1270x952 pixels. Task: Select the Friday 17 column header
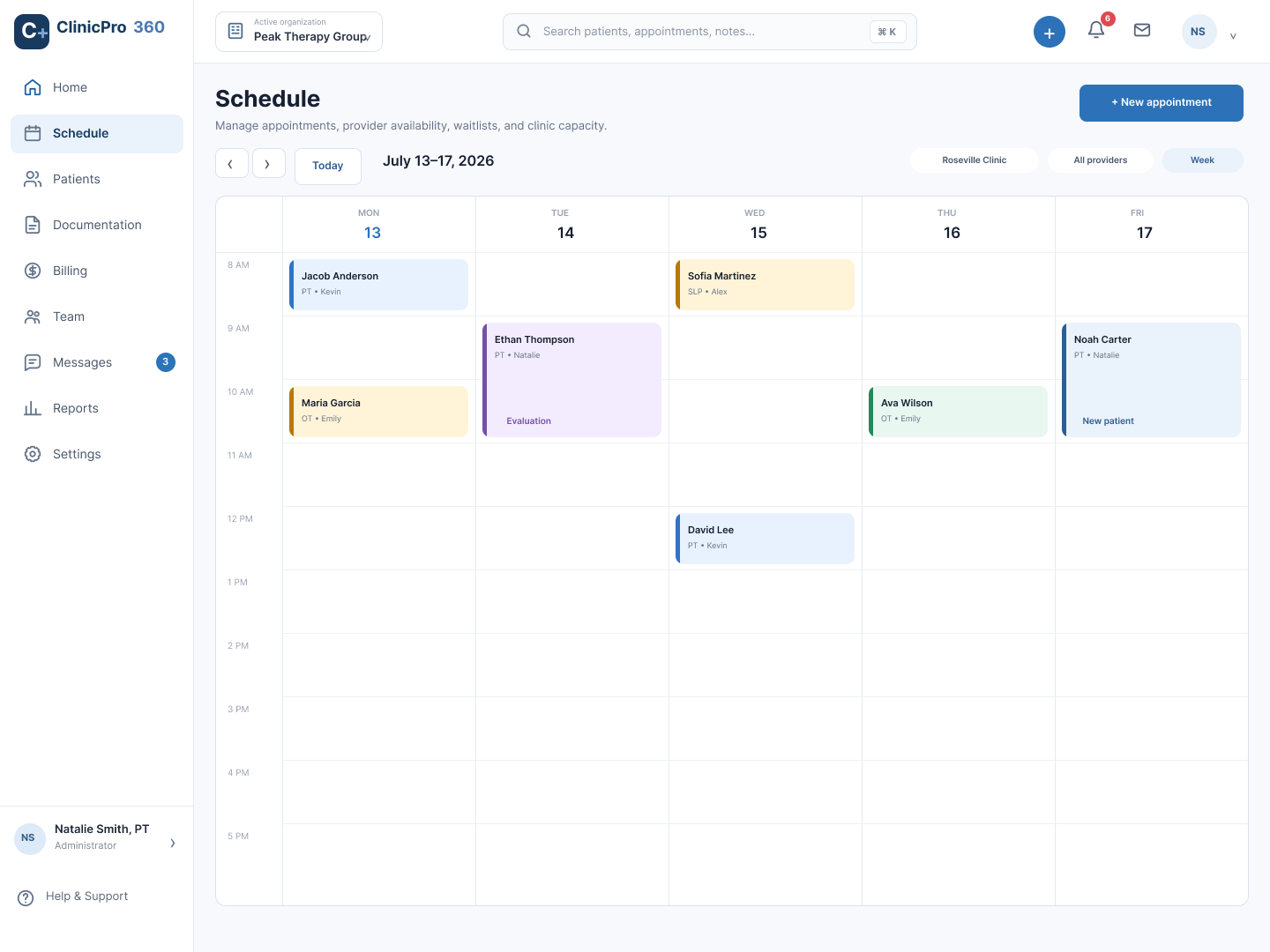[1152, 225]
